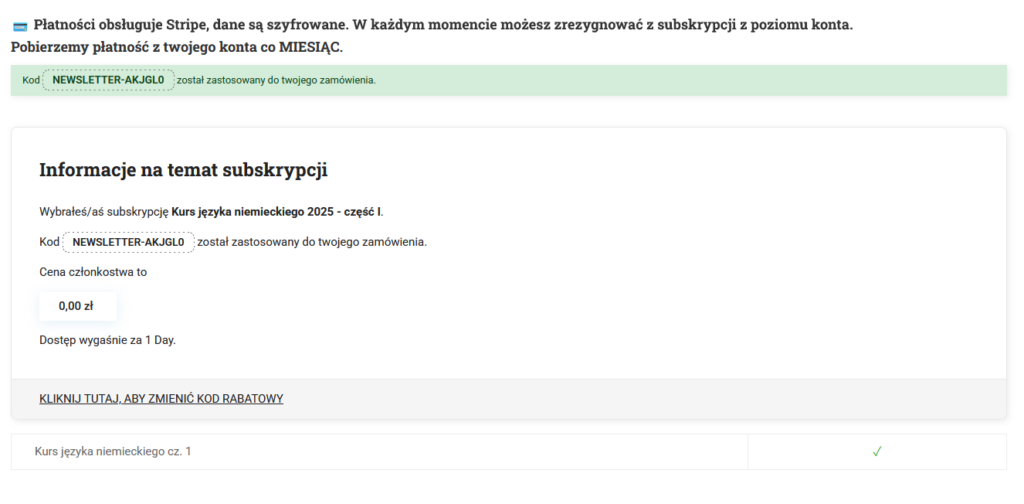1024x504 pixels.
Task: Click the credit card icon near Płatności
Action: [x=20, y=27]
